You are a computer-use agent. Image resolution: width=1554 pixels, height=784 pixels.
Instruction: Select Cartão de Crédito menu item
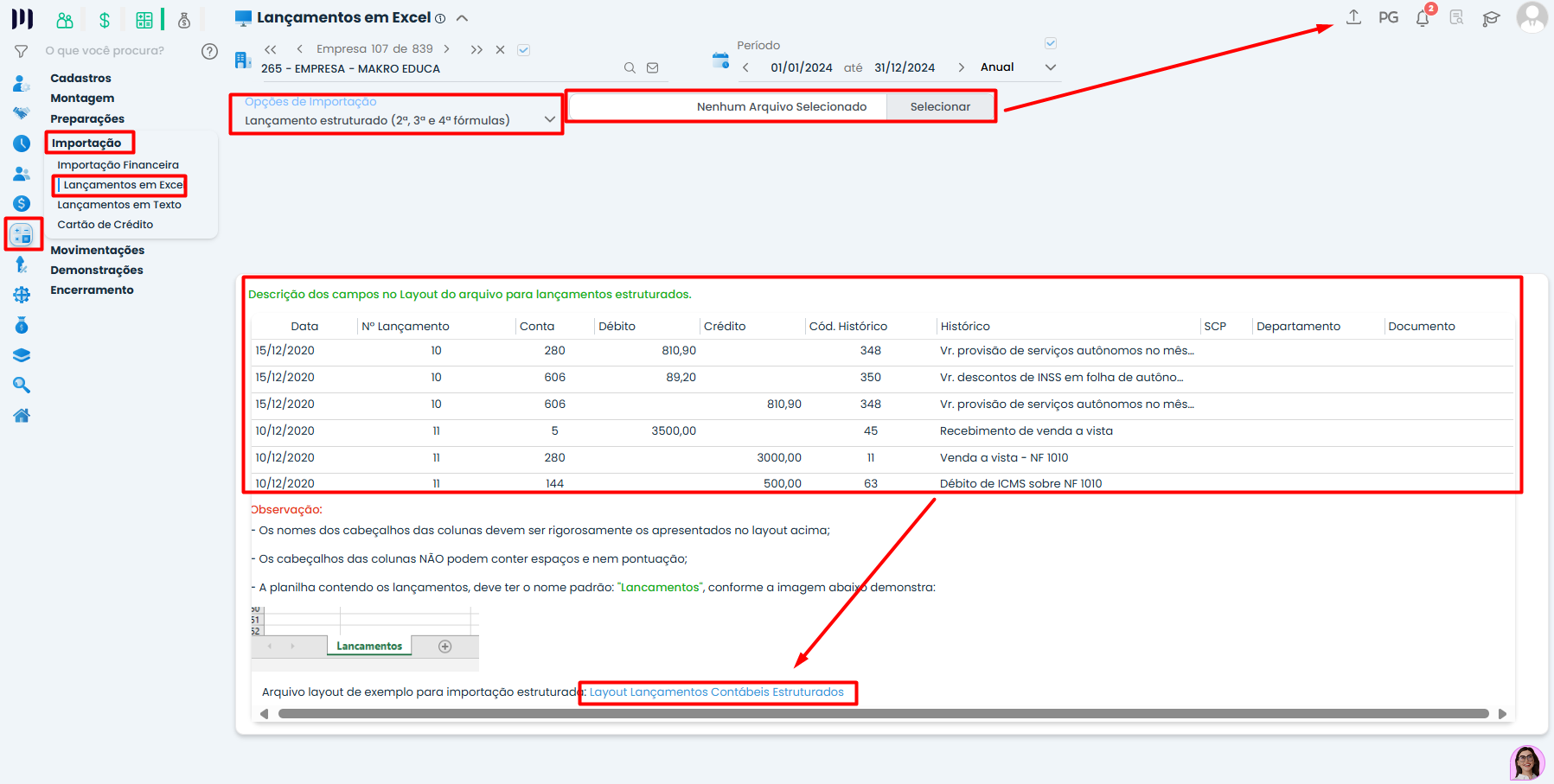click(x=105, y=225)
